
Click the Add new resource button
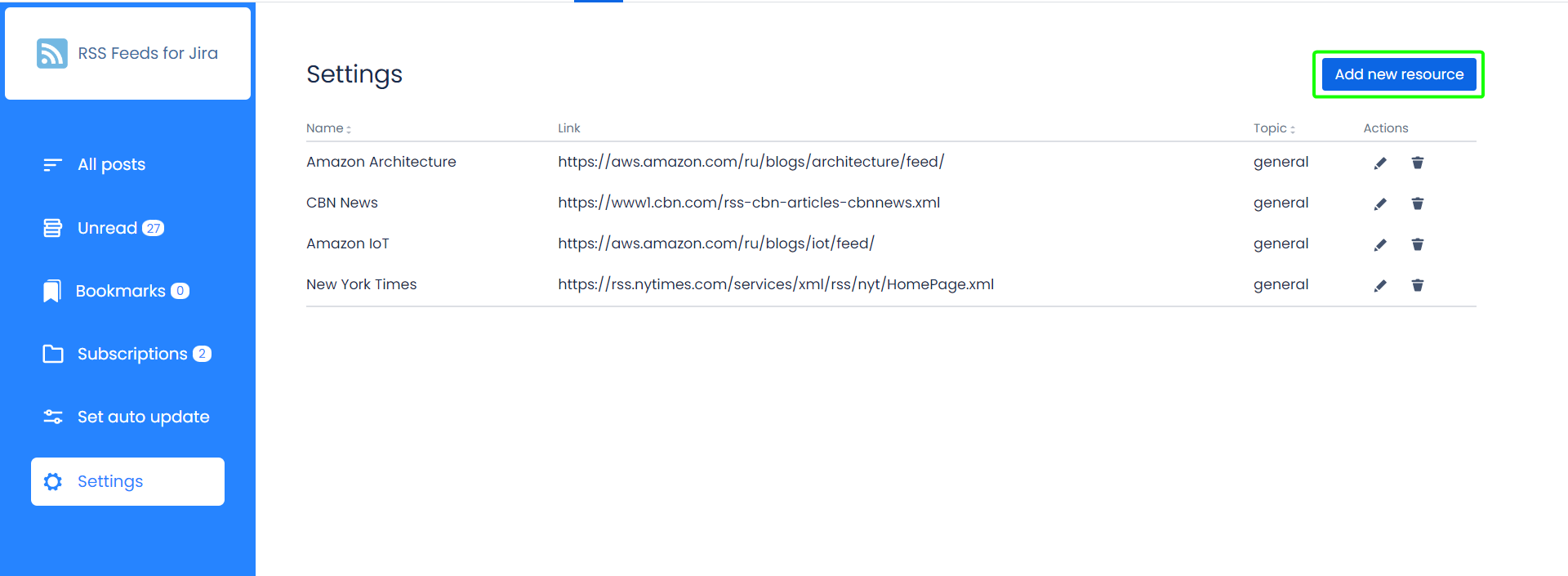(1398, 74)
